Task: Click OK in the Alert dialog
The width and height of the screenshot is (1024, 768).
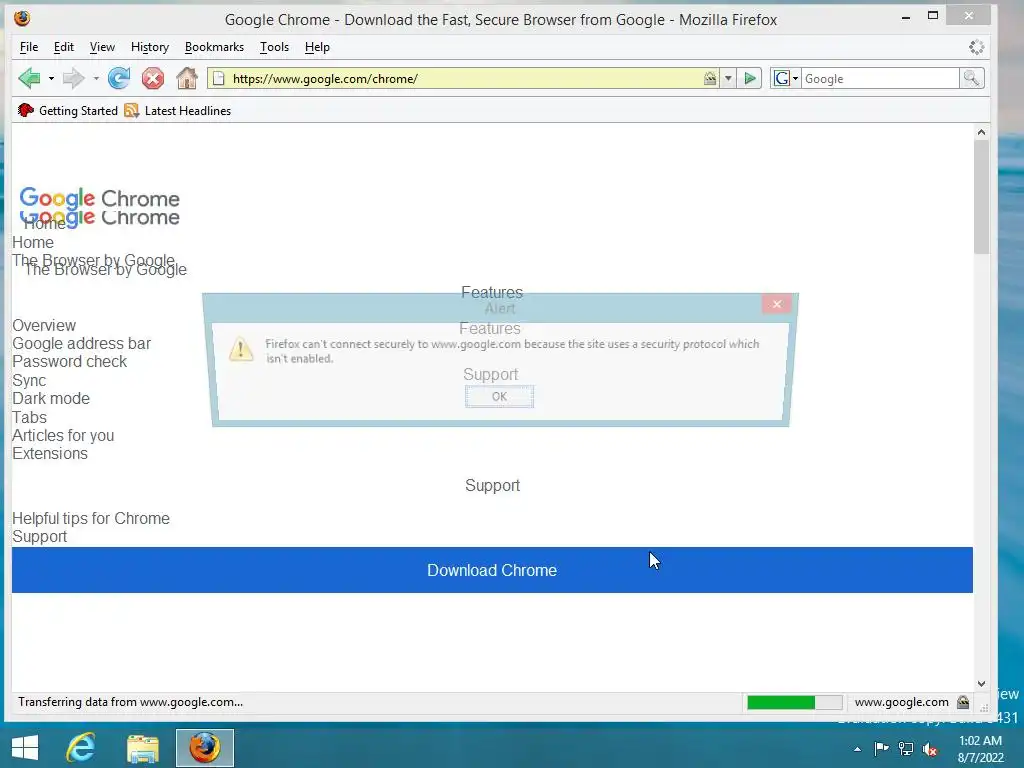Action: click(499, 396)
